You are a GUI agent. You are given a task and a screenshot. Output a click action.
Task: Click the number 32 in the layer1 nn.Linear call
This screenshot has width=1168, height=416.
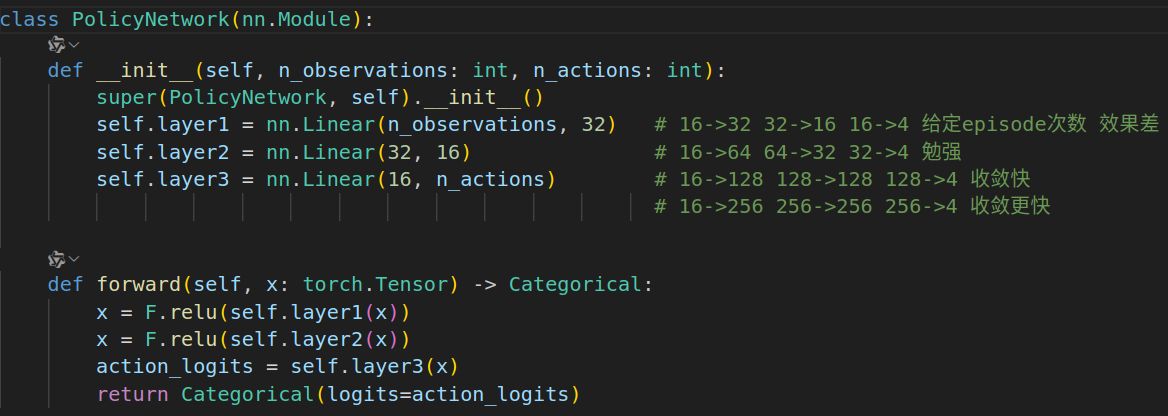[594, 125]
